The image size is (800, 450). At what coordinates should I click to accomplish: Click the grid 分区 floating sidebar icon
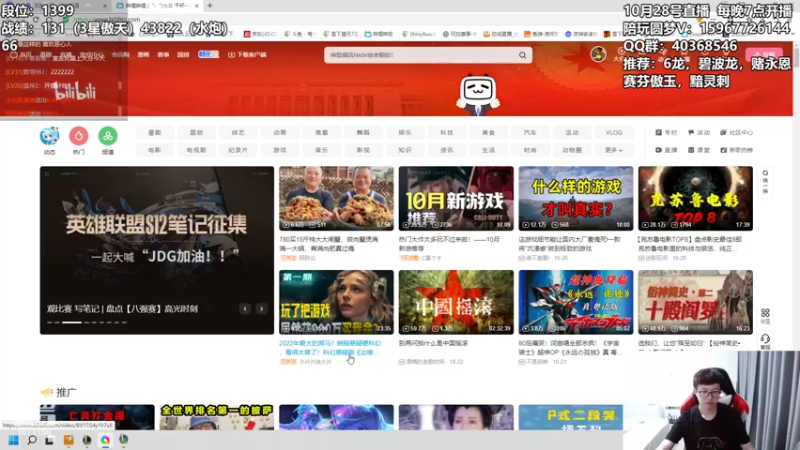(x=765, y=315)
